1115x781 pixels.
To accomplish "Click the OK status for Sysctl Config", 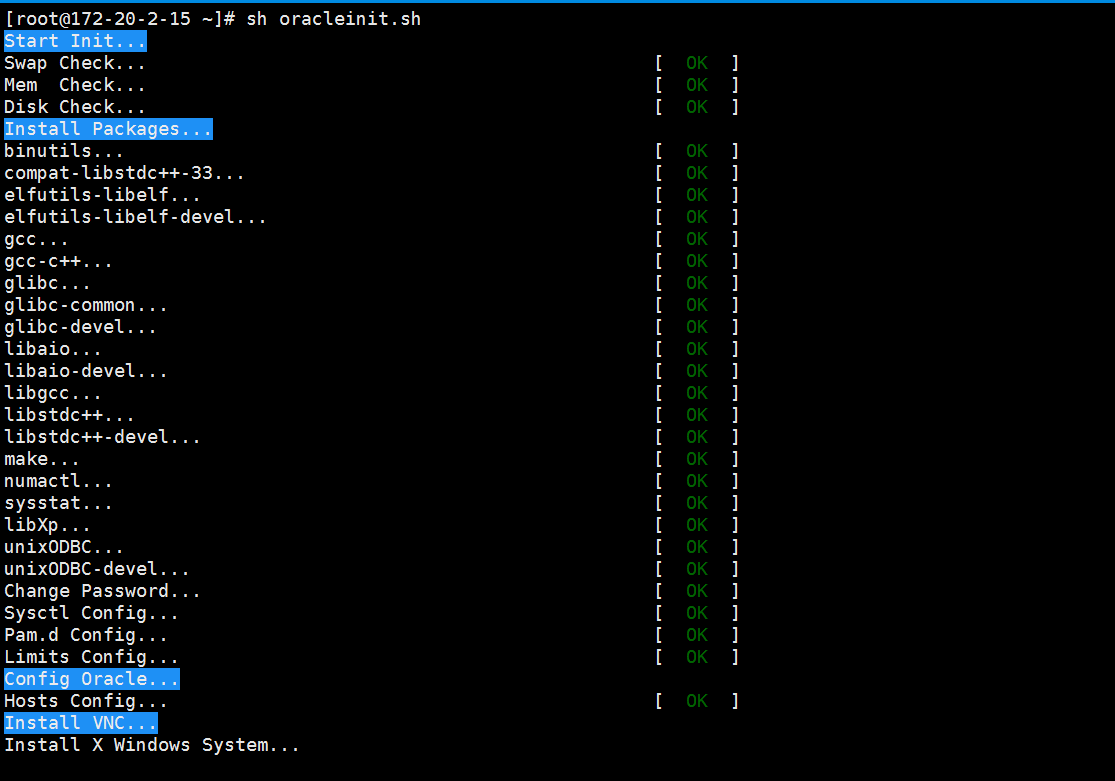I will point(697,614).
